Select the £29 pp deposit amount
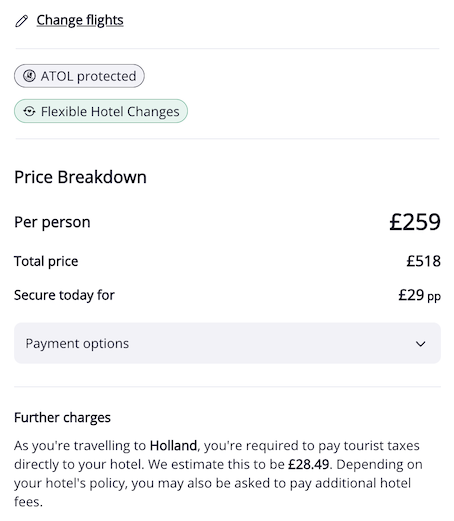This screenshot has height=521, width=454. [420, 295]
